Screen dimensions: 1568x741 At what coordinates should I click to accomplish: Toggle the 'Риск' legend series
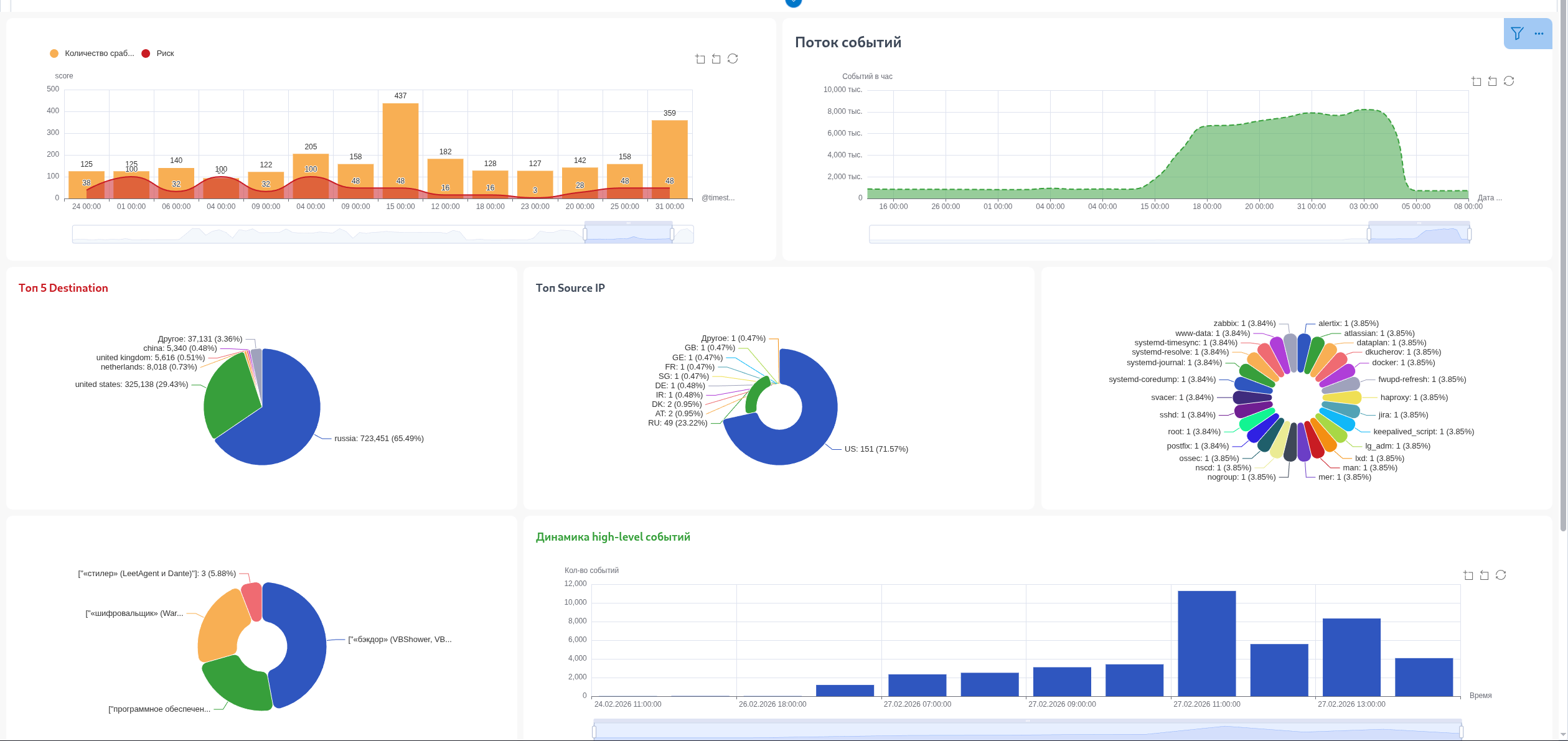[158, 54]
